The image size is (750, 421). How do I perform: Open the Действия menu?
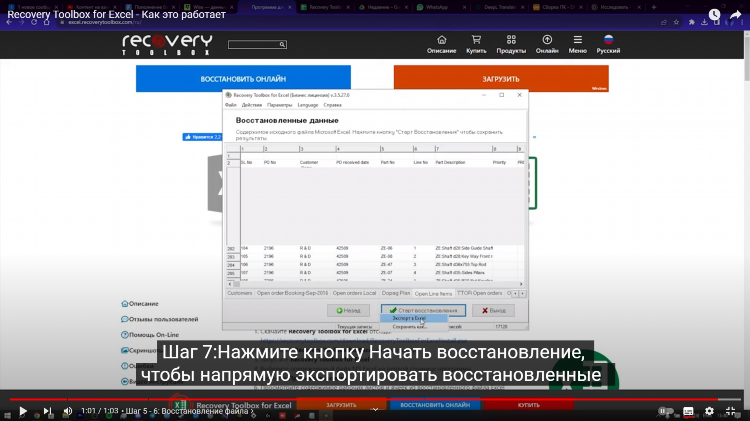[252, 105]
